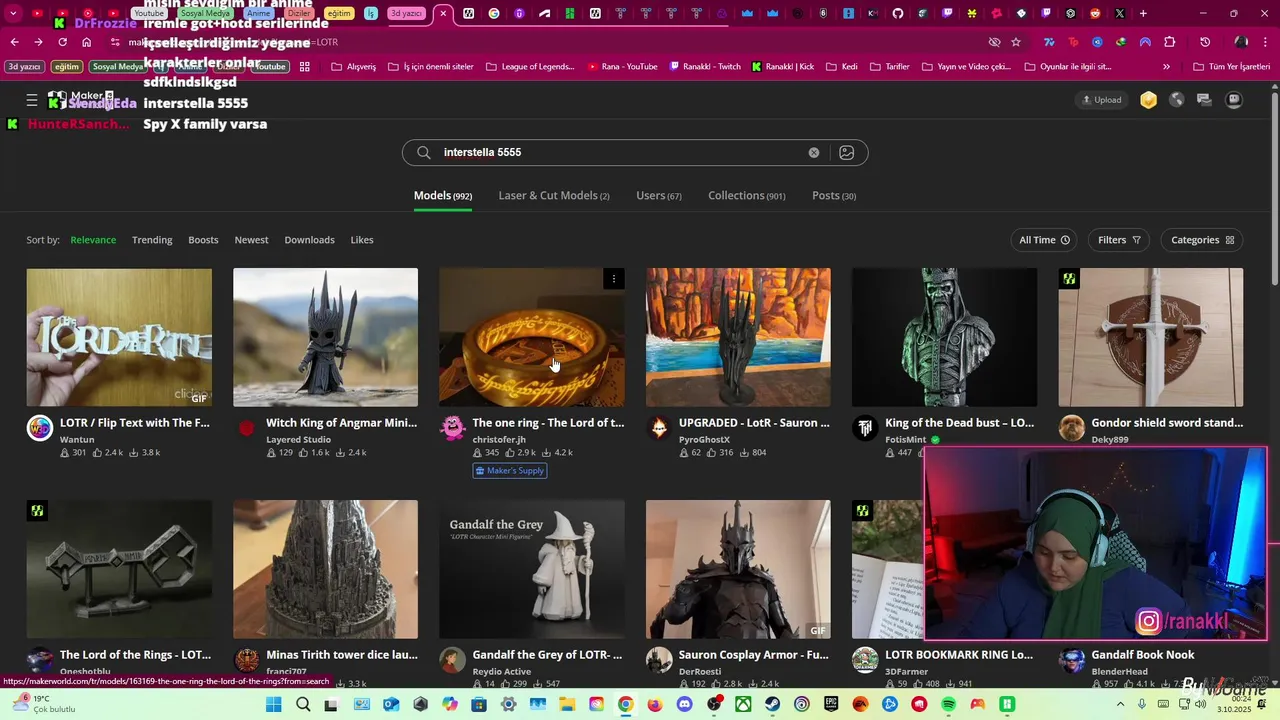Open Minas Tirith tower dice title
Viewport: 1280px width, 720px height.
coord(342,655)
